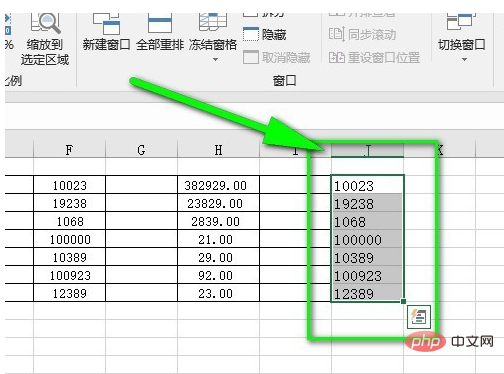Click 同步滚动 Synchronous Scrolling
504x374 pixels.
(362, 34)
